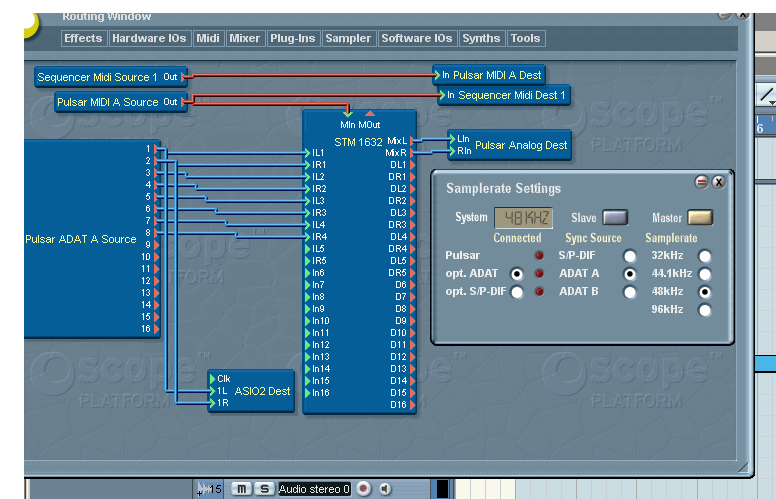Open the Plug-Ins menu
This screenshot has width=776, height=499.
click(292, 39)
